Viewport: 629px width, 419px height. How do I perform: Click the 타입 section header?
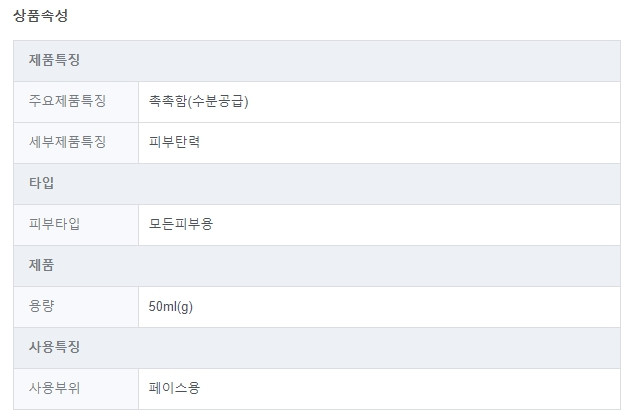click(317, 184)
